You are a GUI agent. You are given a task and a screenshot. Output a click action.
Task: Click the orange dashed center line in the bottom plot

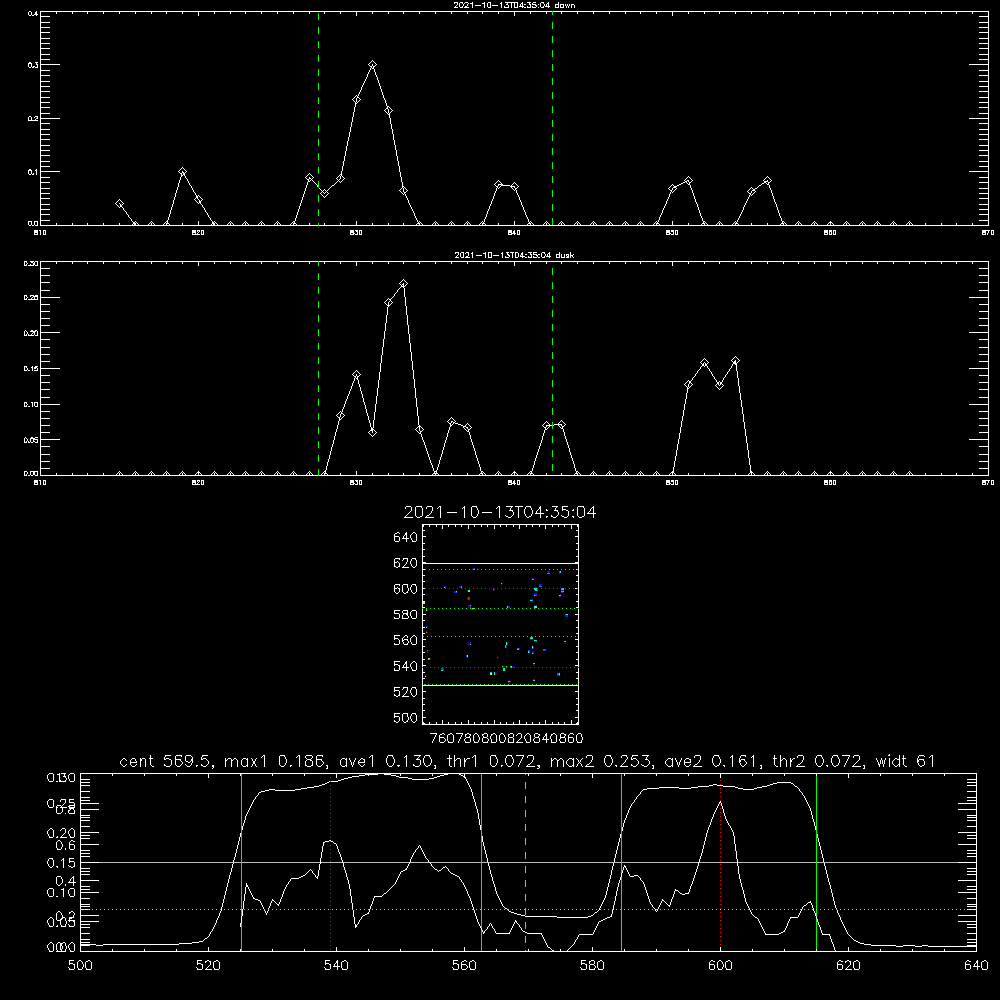pos(526,862)
